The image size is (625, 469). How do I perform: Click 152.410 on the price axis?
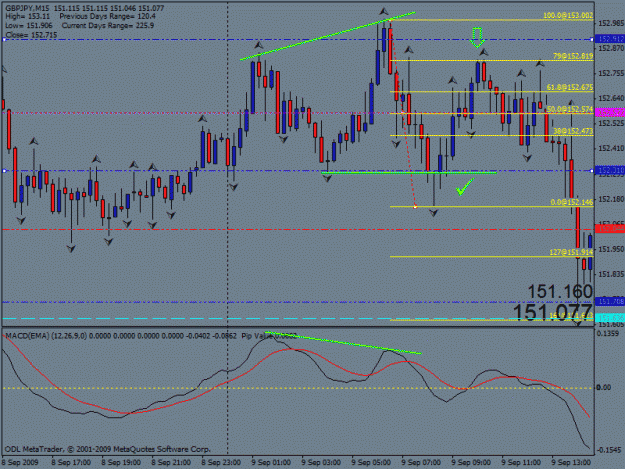coord(611,149)
